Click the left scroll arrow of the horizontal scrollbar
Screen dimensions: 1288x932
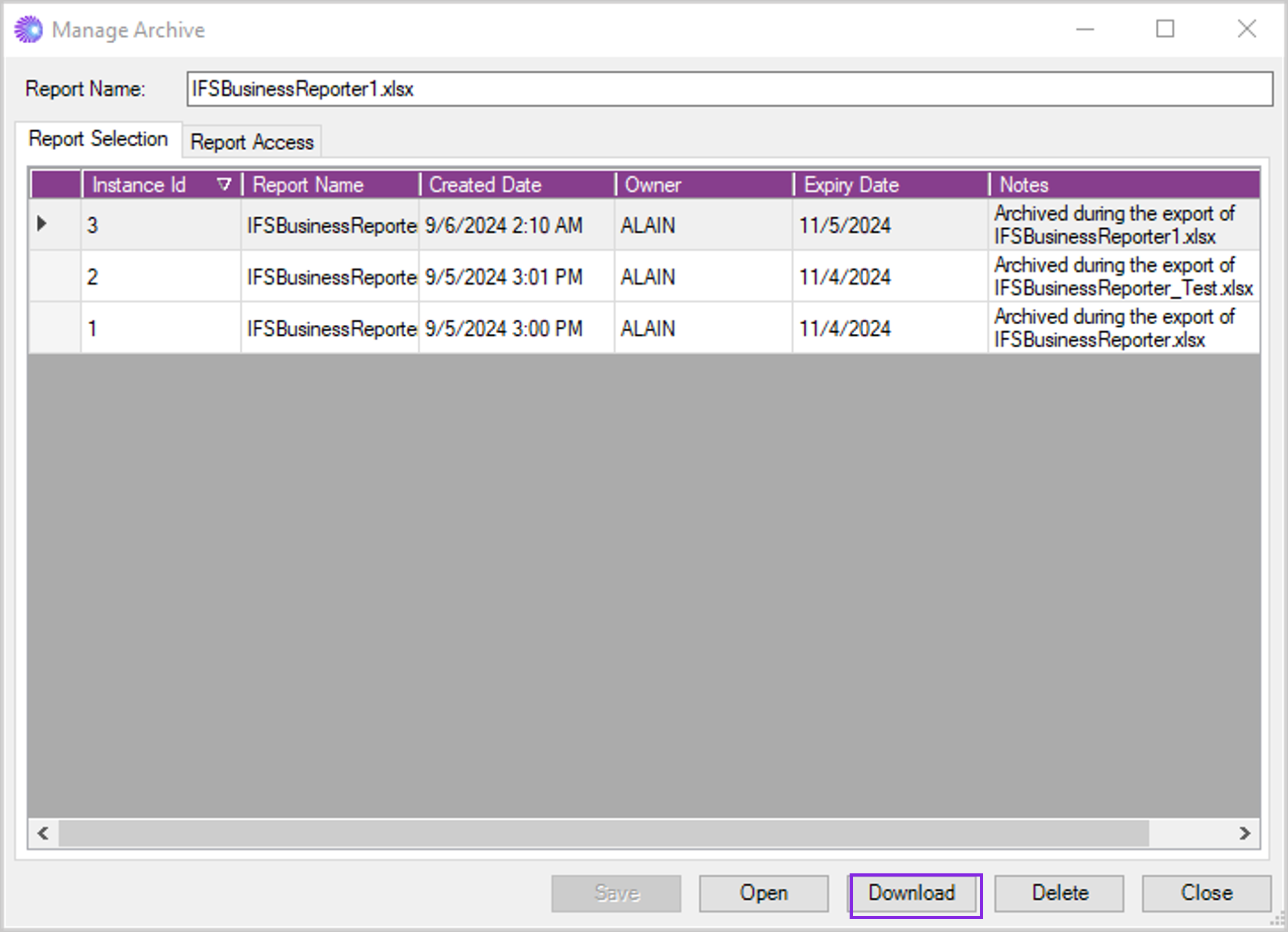[x=43, y=833]
